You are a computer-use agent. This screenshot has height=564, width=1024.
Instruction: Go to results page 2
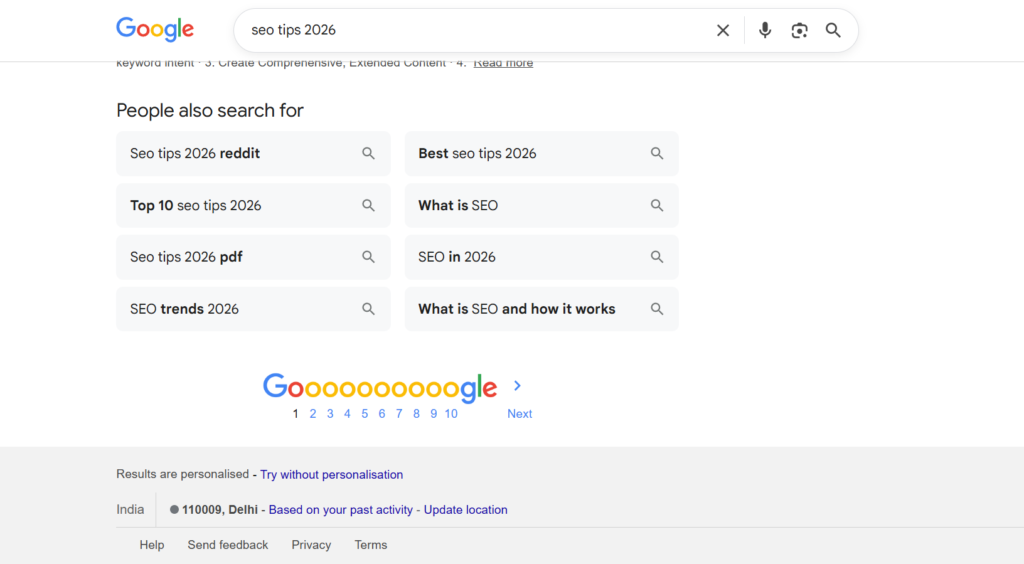(x=312, y=414)
